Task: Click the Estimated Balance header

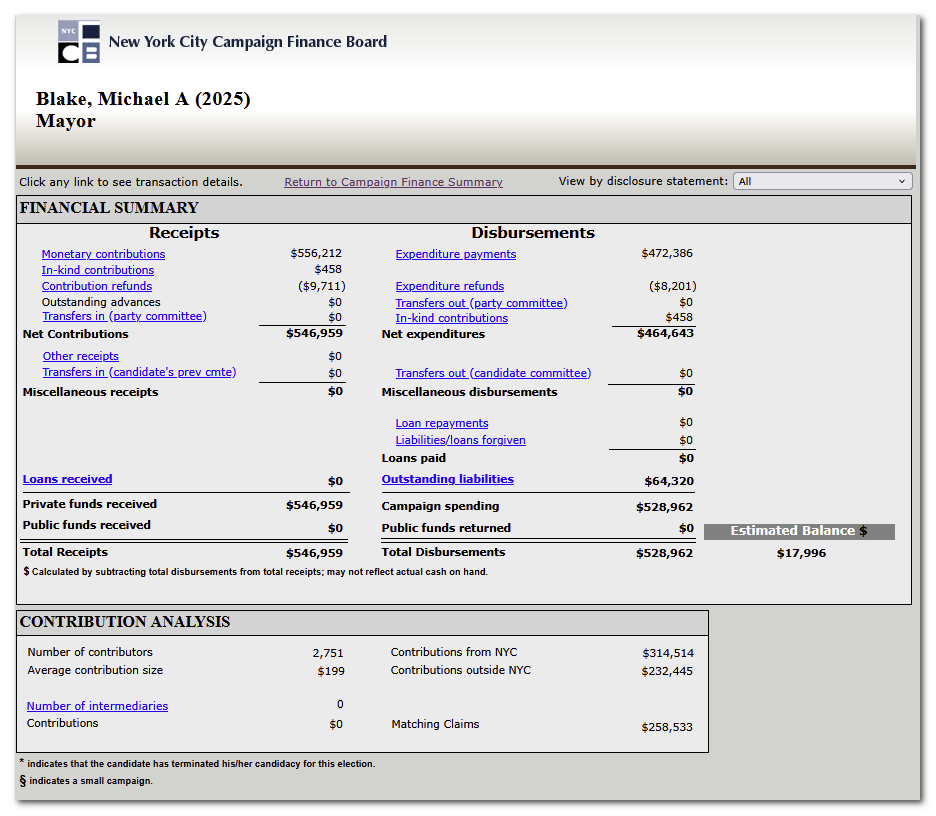Action: 799,531
